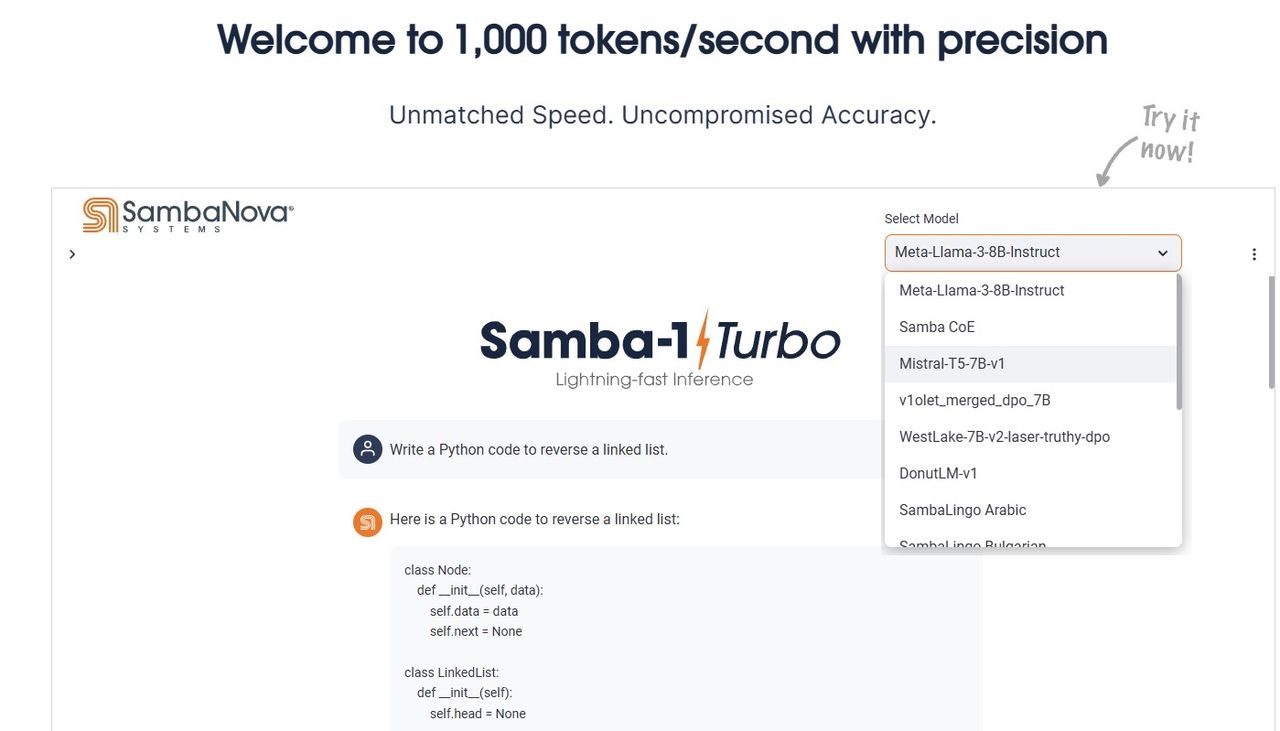1280x731 pixels.
Task: Click the page vertical scrollbar on the right
Action: coord(1271,333)
